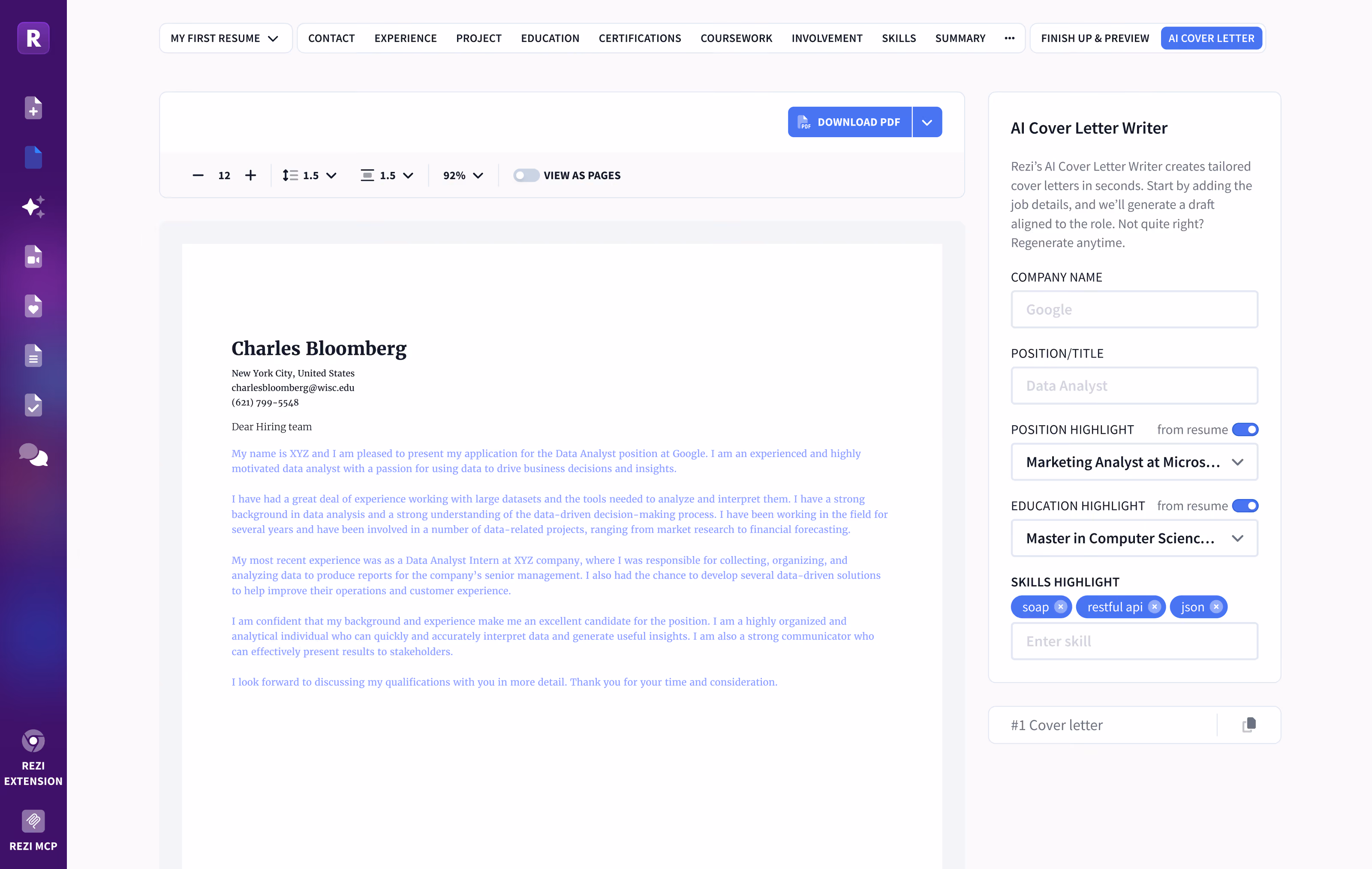The image size is (1372, 869).
Task: Go to the Involvement tab
Action: point(827,38)
